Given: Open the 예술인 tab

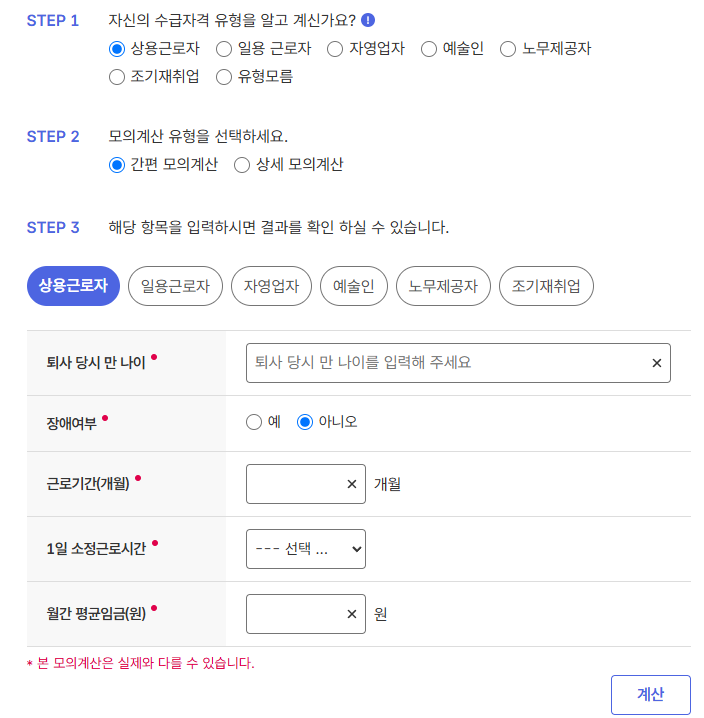Looking at the screenshot, I should (354, 286).
